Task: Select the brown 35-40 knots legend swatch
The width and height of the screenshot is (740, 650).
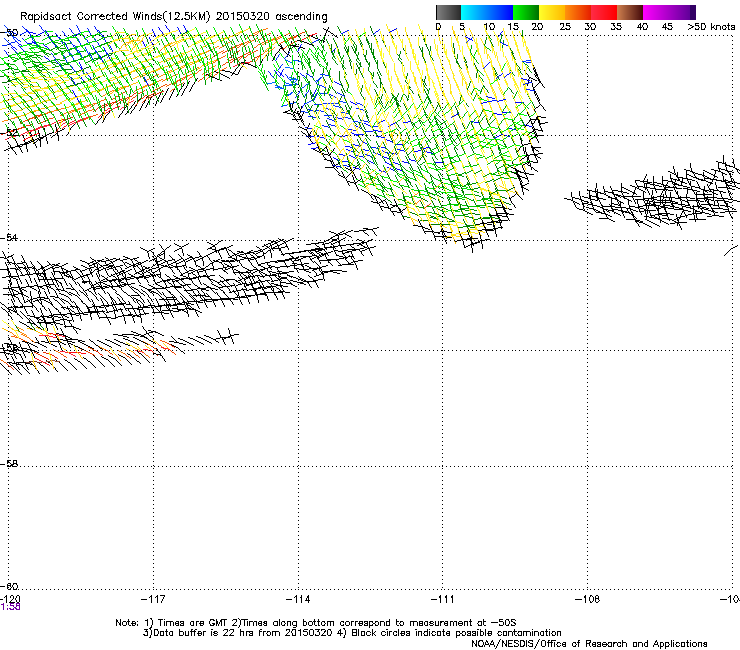Action: pyautogui.click(x=630, y=12)
